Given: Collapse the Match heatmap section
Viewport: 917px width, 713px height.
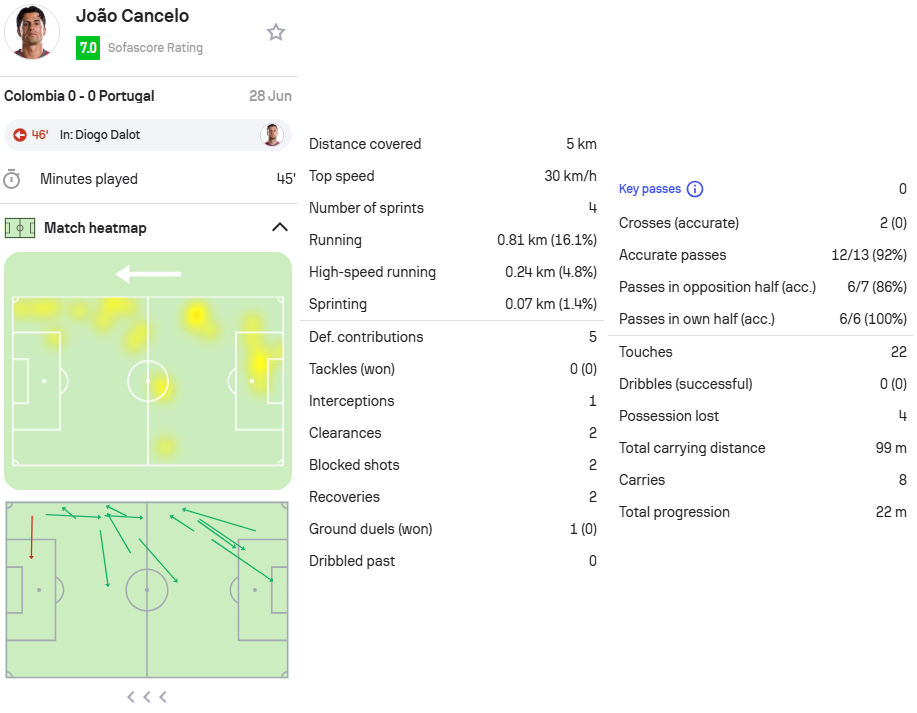Looking at the screenshot, I should 280,227.
